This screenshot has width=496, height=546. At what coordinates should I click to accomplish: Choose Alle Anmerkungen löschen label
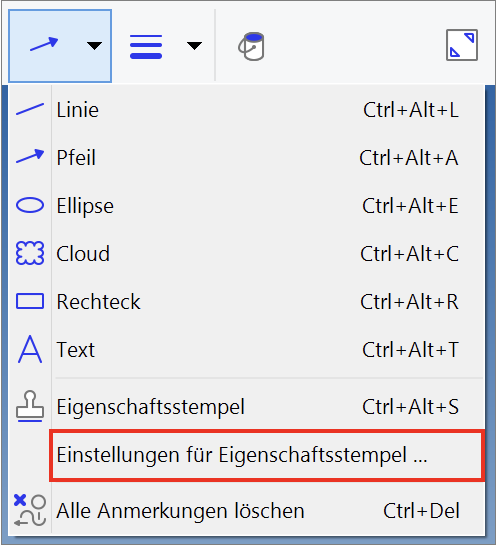tap(180, 511)
